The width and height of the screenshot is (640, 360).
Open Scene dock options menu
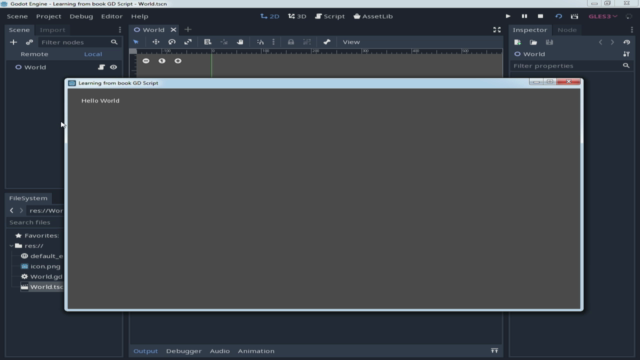(x=120, y=30)
